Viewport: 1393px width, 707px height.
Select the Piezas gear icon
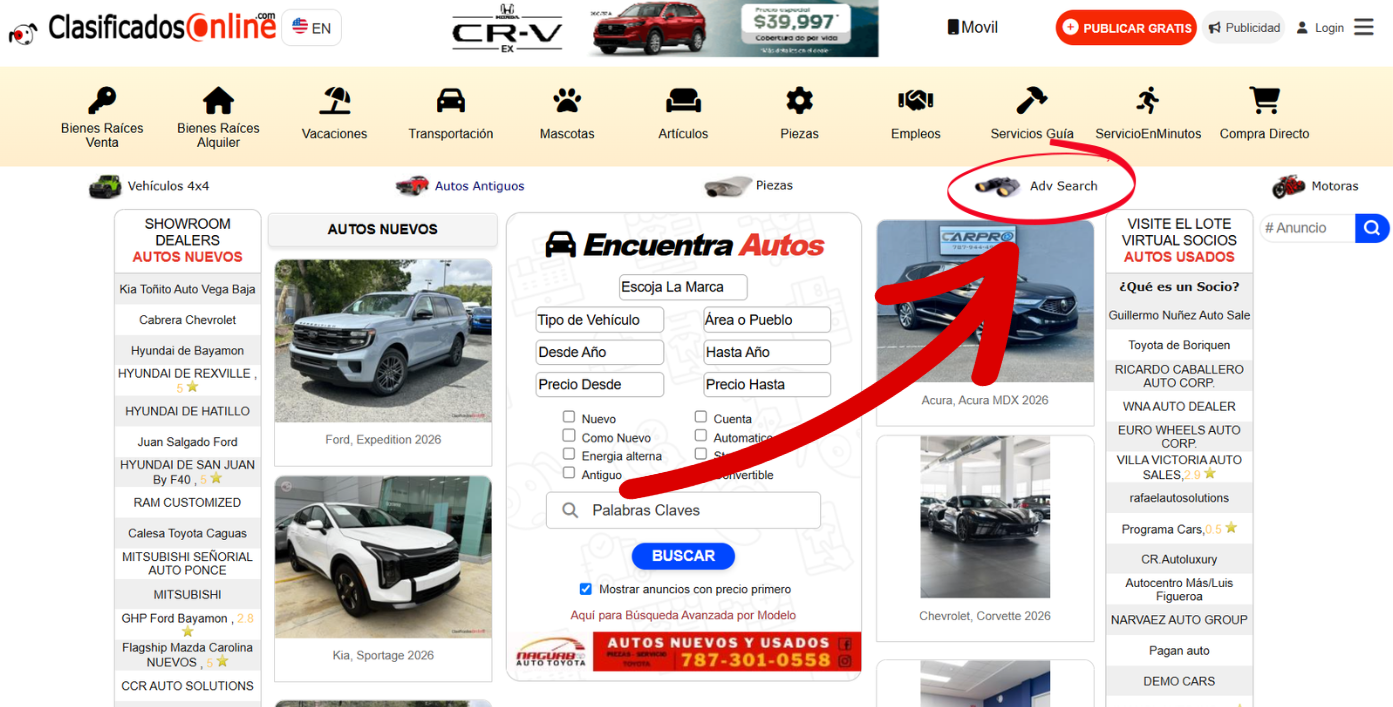[x=799, y=100]
